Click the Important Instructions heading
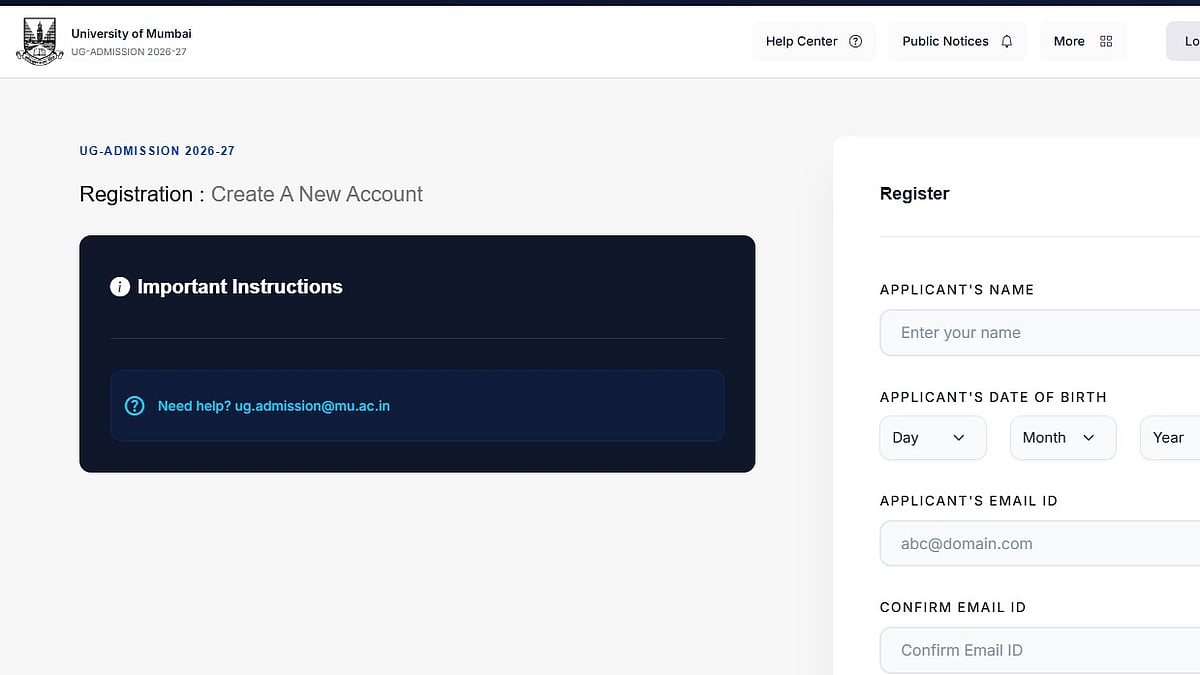 [x=240, y=287]
